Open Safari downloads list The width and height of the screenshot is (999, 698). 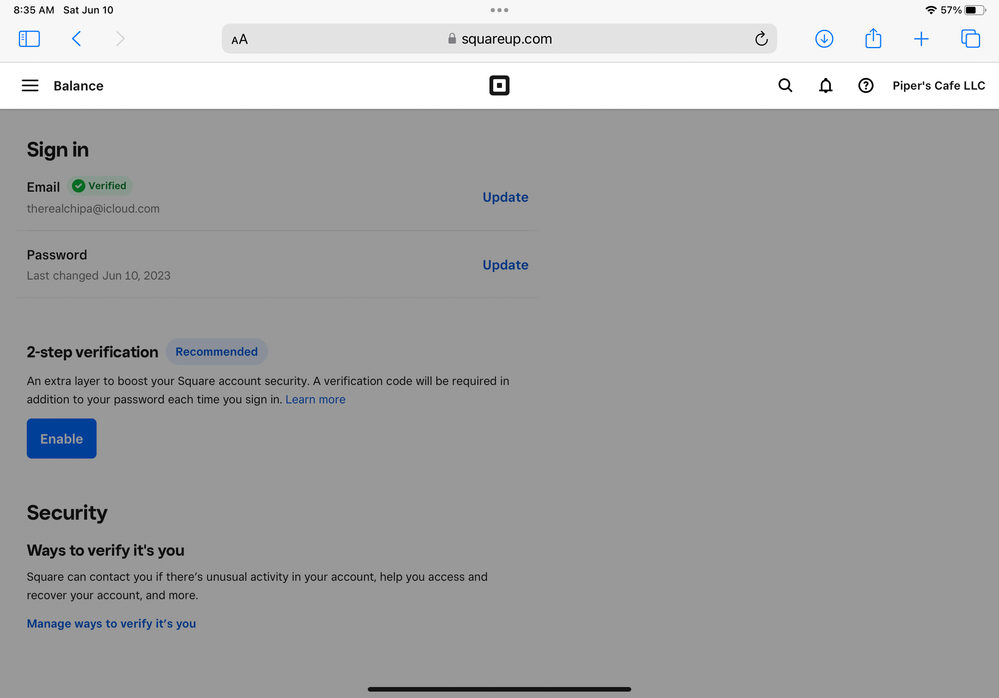tap(824, 39)
